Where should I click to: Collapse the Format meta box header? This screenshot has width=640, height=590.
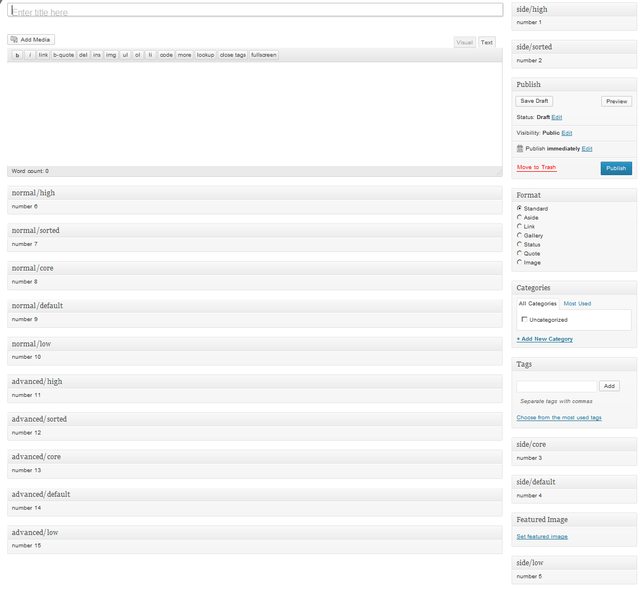click(x=574, y=195)
